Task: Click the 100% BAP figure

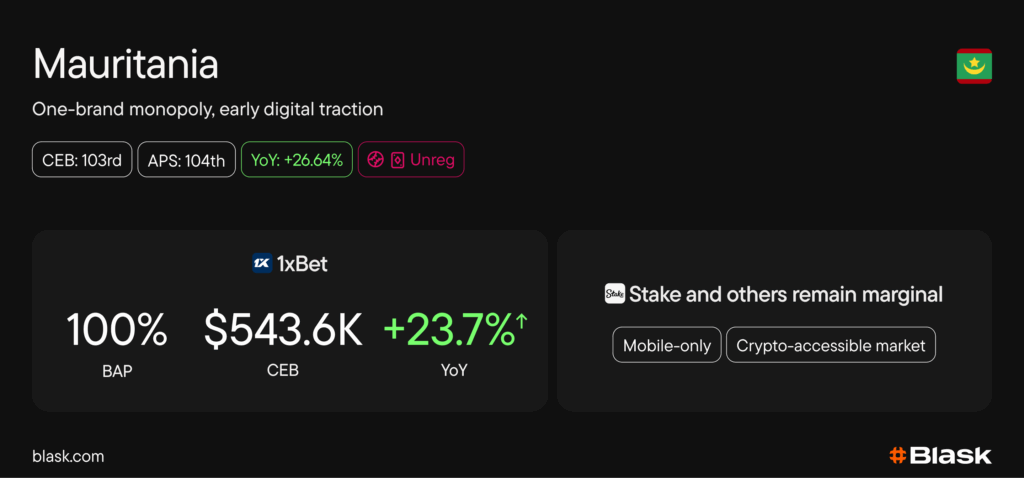Action: (116, 330)
